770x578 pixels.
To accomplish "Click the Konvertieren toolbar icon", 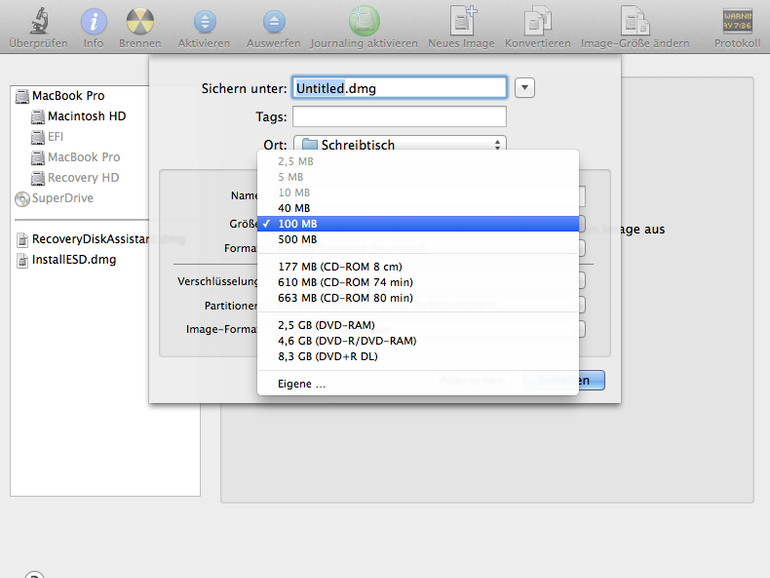I will (537, 21).
